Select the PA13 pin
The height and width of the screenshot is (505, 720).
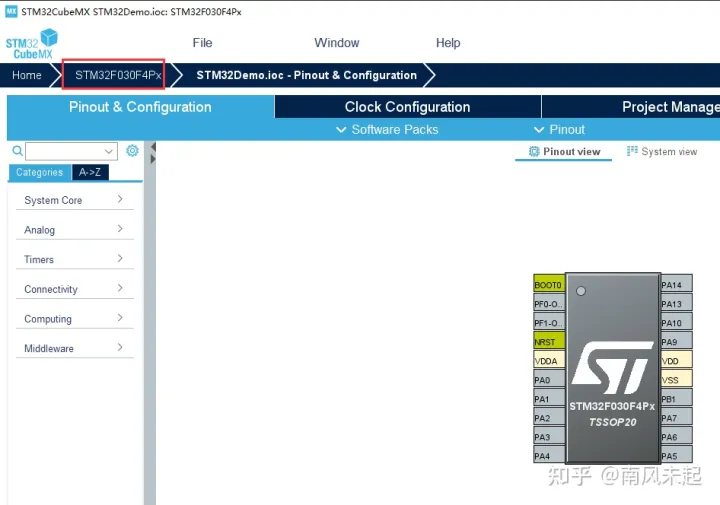(677, 304)
